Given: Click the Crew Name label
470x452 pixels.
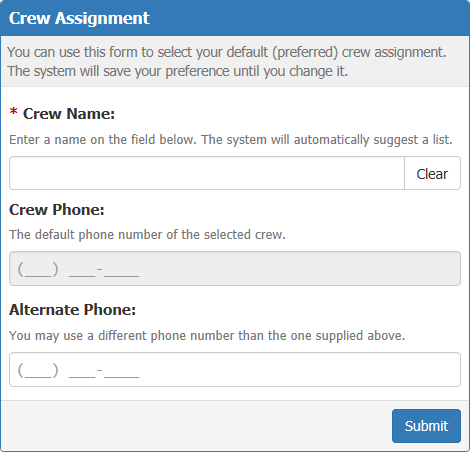Looking at the screenshot, I should coord(69,114).
